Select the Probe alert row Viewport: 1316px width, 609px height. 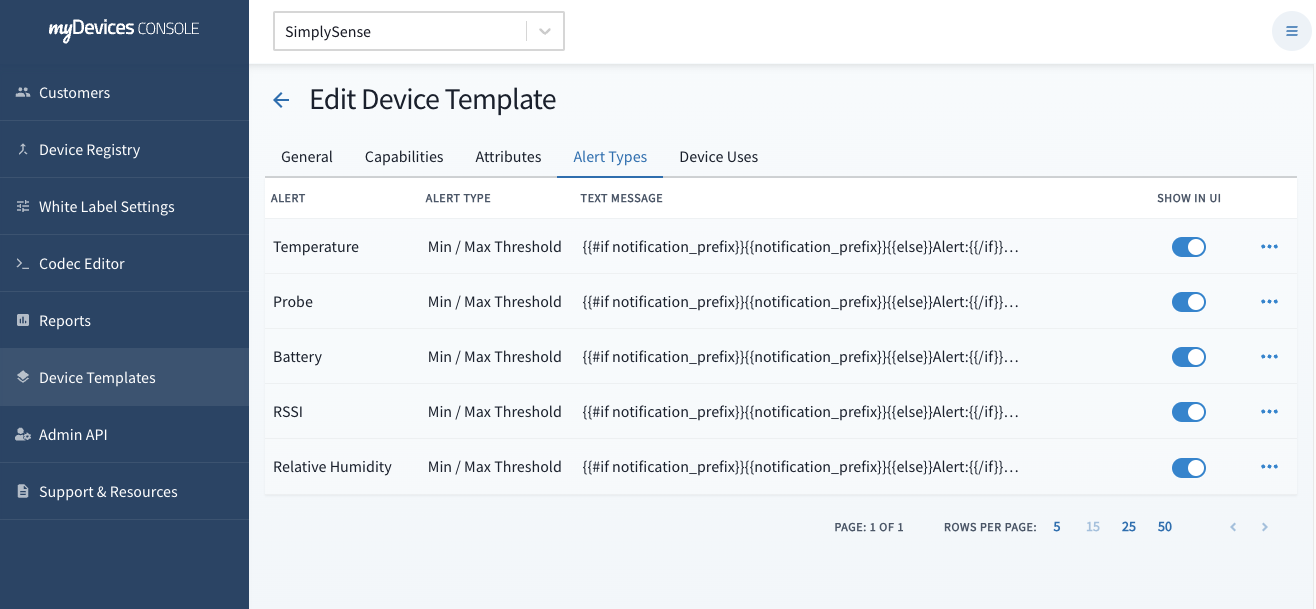click(x=293, y=302)
